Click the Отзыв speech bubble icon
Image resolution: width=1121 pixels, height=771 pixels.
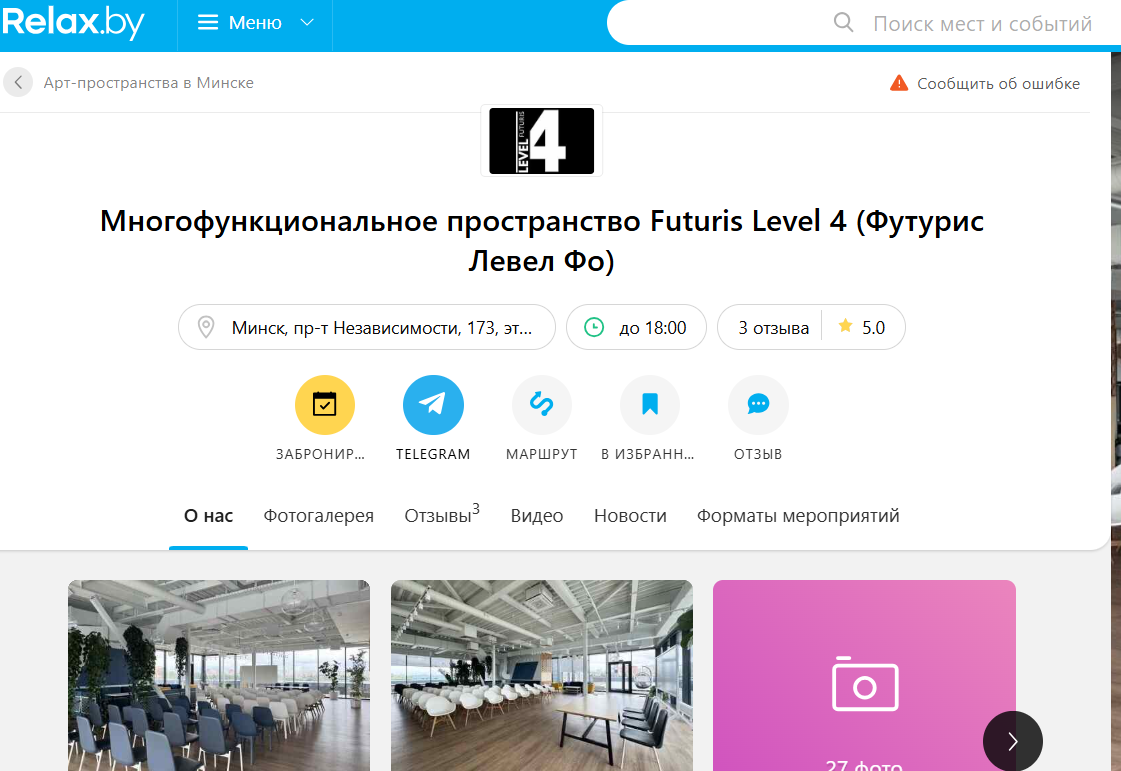coord(758,405)
